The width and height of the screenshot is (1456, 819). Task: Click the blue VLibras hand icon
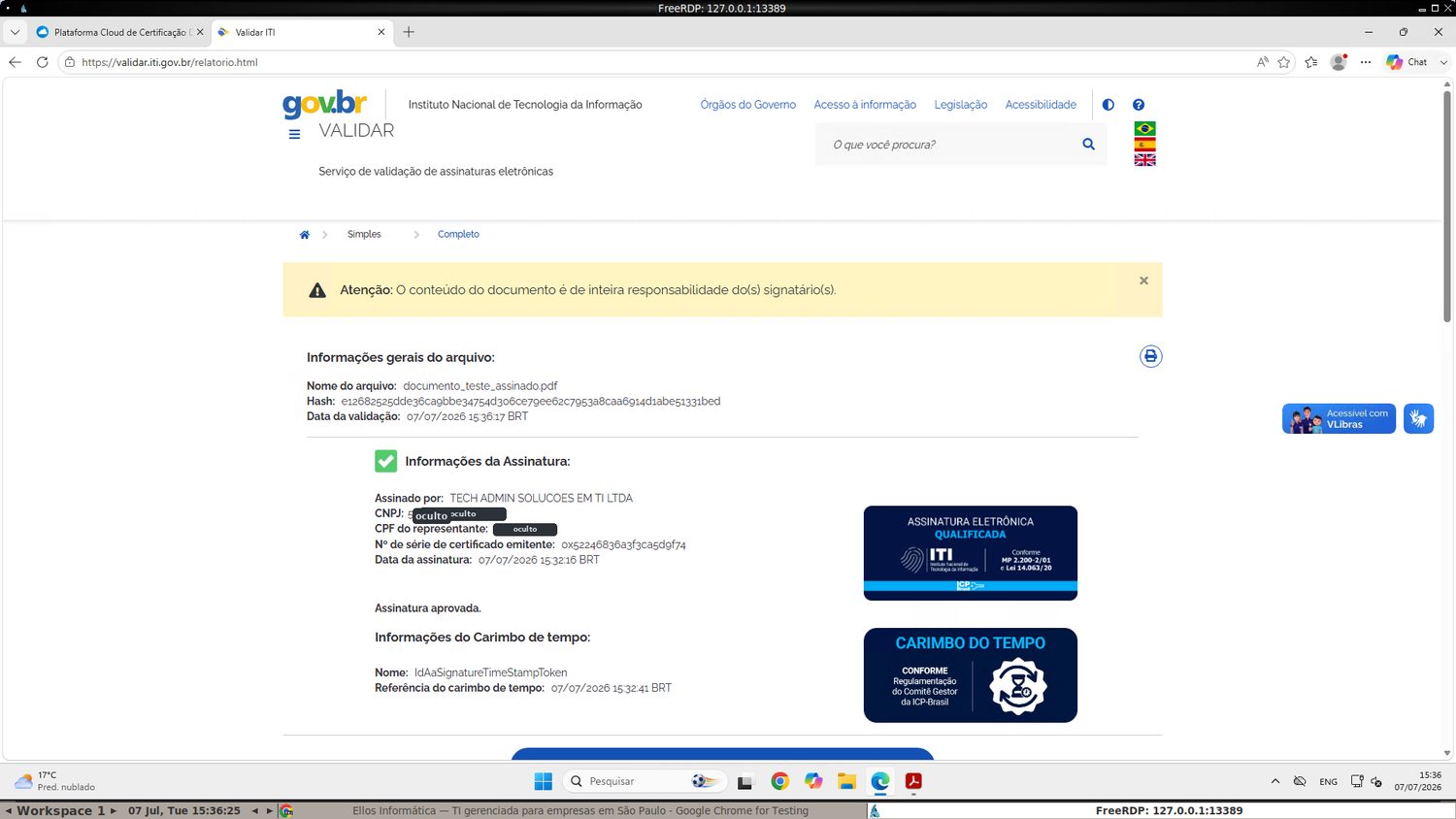tap(1418, 418)
